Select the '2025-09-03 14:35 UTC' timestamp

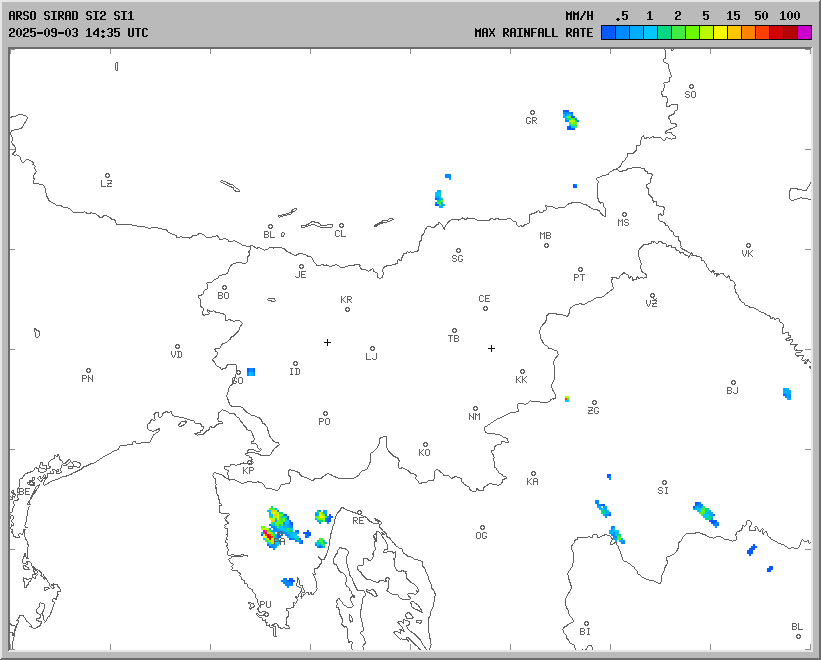(79, 32)
